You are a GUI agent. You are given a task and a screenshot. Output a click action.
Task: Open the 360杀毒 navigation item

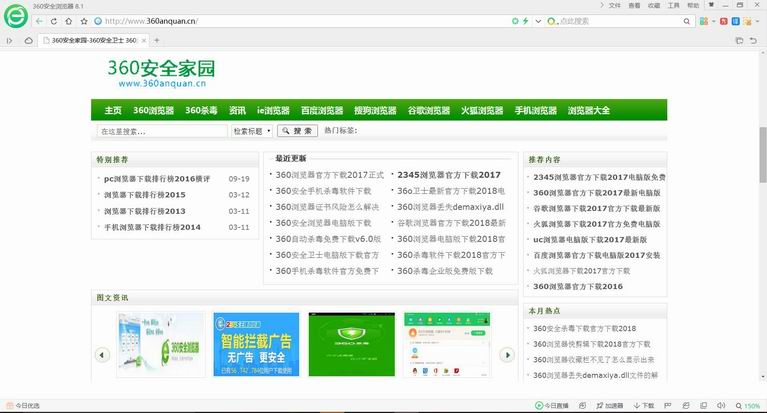[201, 110]
